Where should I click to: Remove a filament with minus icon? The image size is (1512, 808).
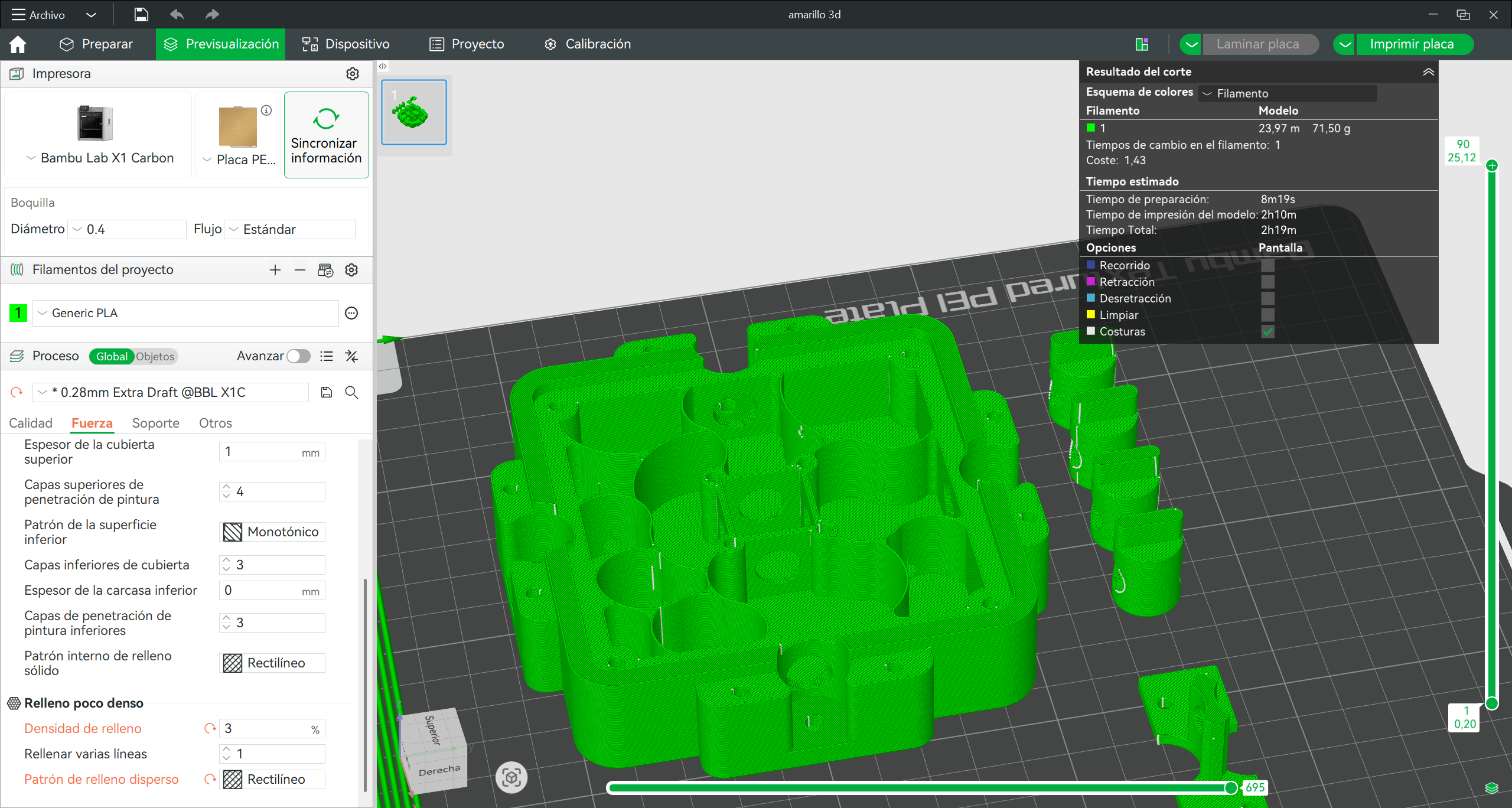300,270
